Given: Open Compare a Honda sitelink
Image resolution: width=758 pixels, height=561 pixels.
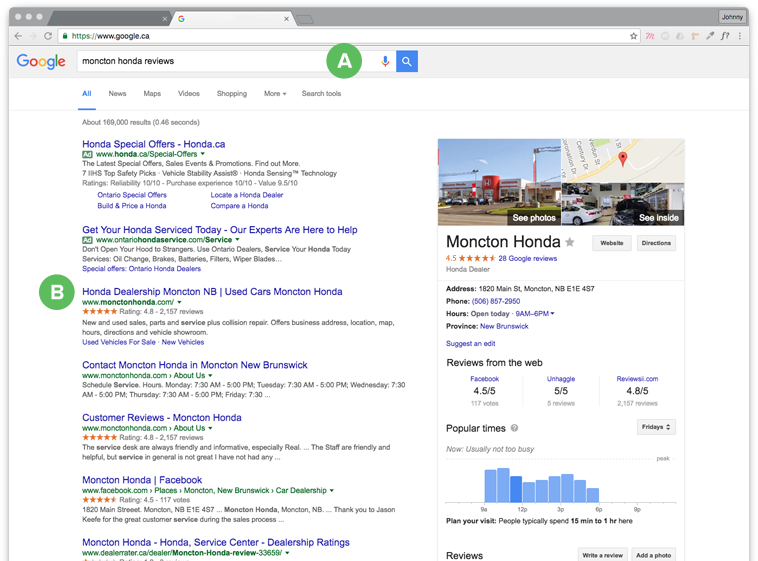Looking at the screenshot, I should 239,206.
